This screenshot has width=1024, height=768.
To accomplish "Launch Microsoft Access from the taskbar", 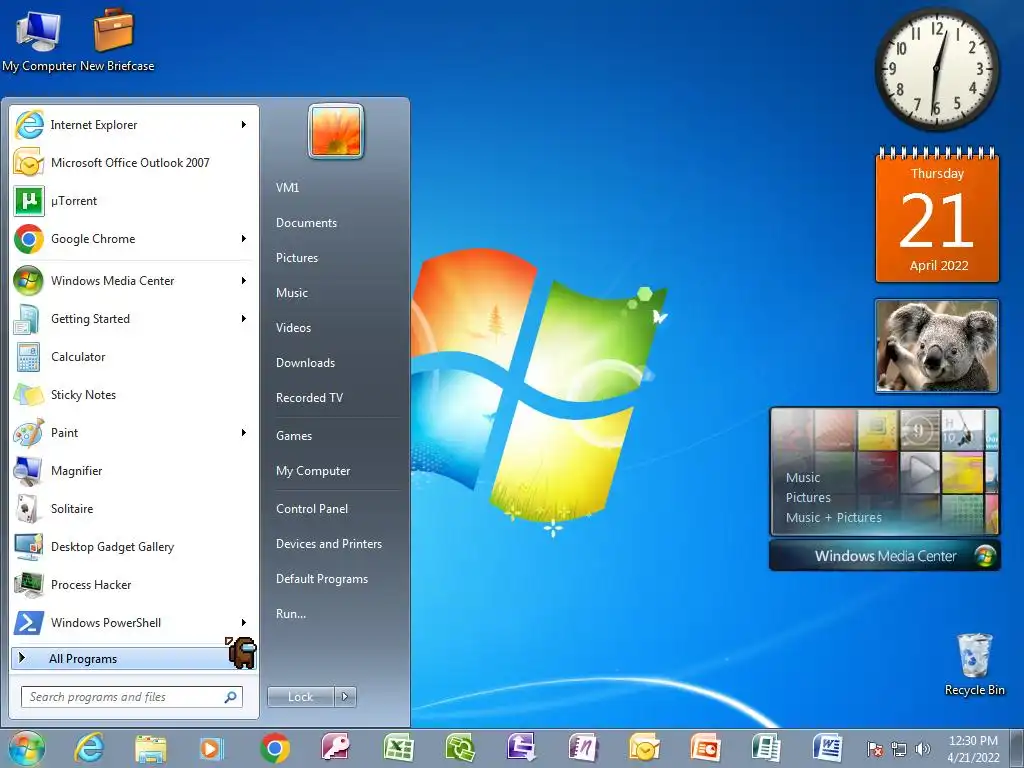I will coord(336,748).
